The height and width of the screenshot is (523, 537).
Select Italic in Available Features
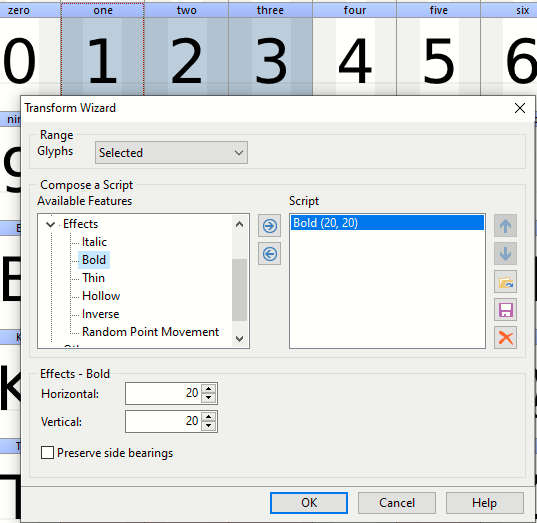(x=94, y=242)
